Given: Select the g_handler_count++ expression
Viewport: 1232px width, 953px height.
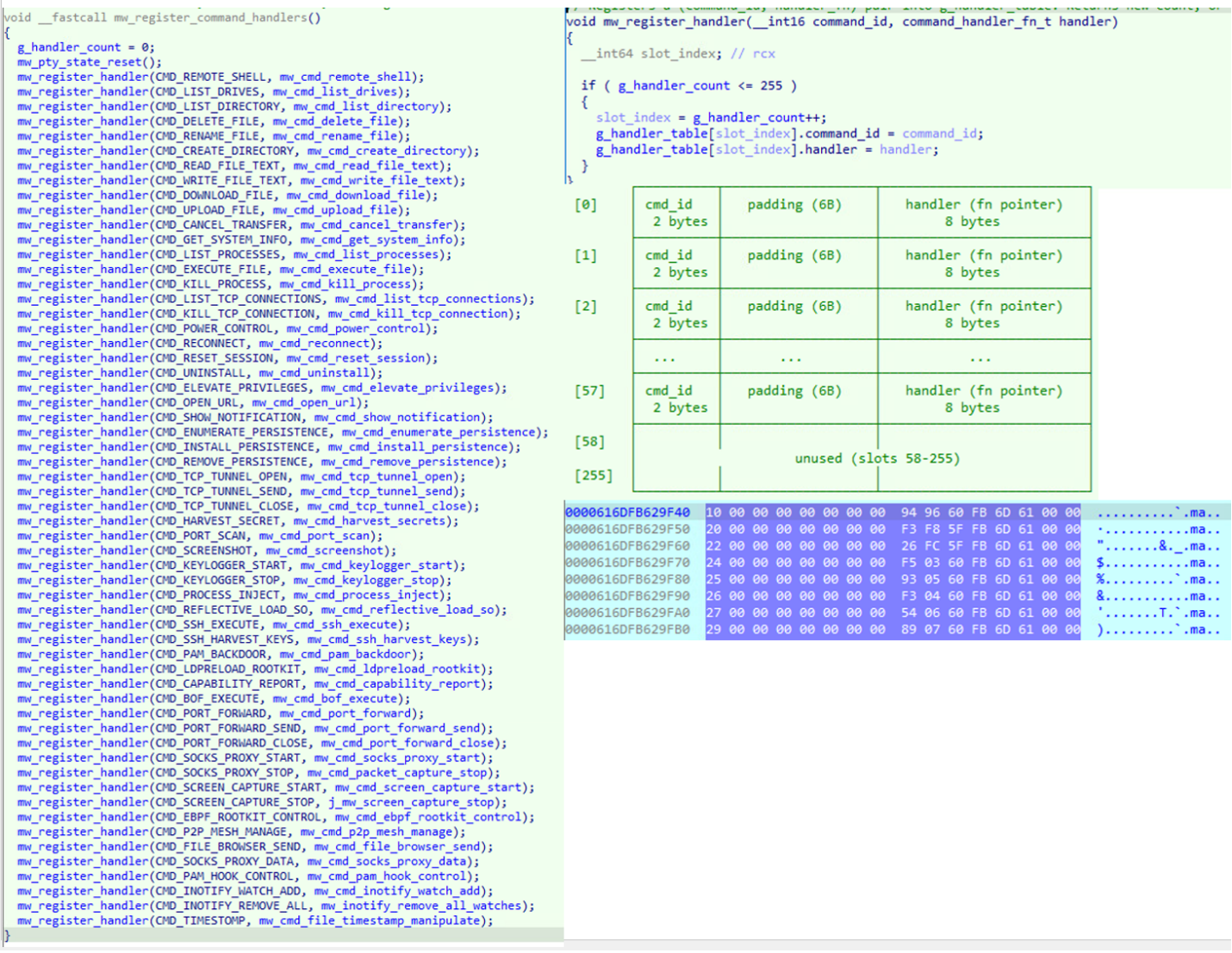Looking at the screenshot, I should pos(757,117).
